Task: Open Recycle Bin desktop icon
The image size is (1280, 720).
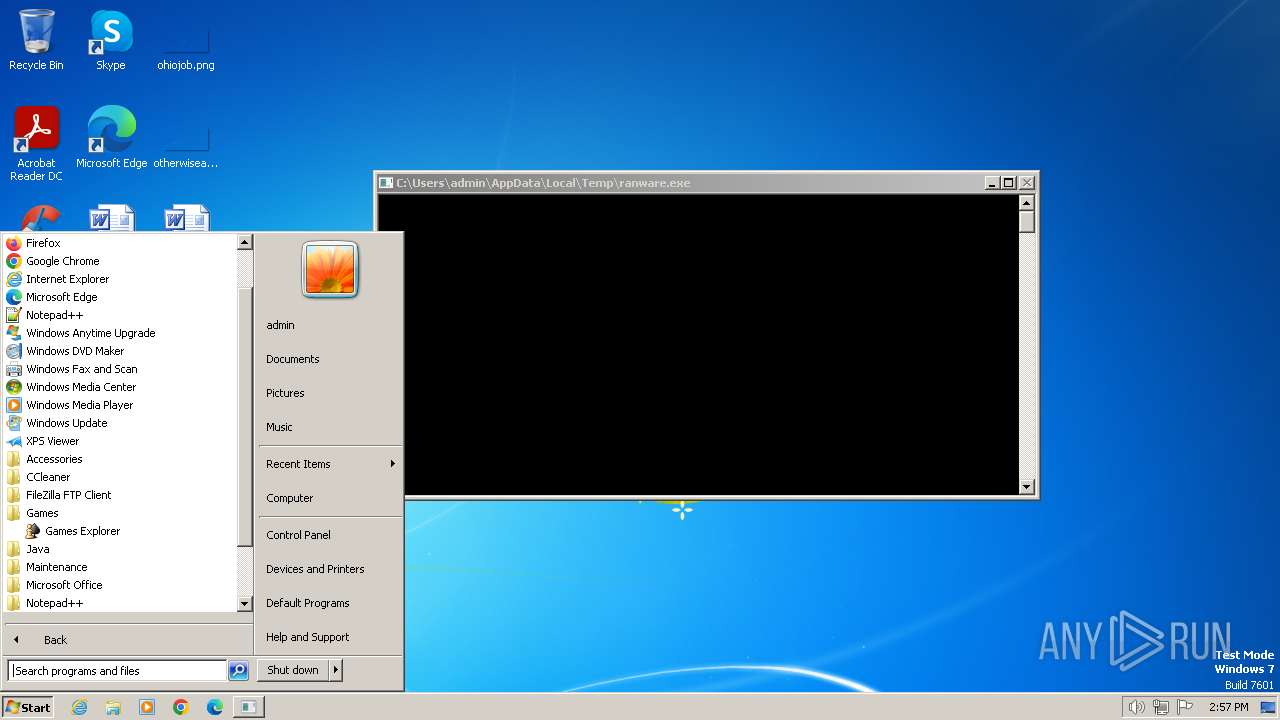Action: click(36, 40)
